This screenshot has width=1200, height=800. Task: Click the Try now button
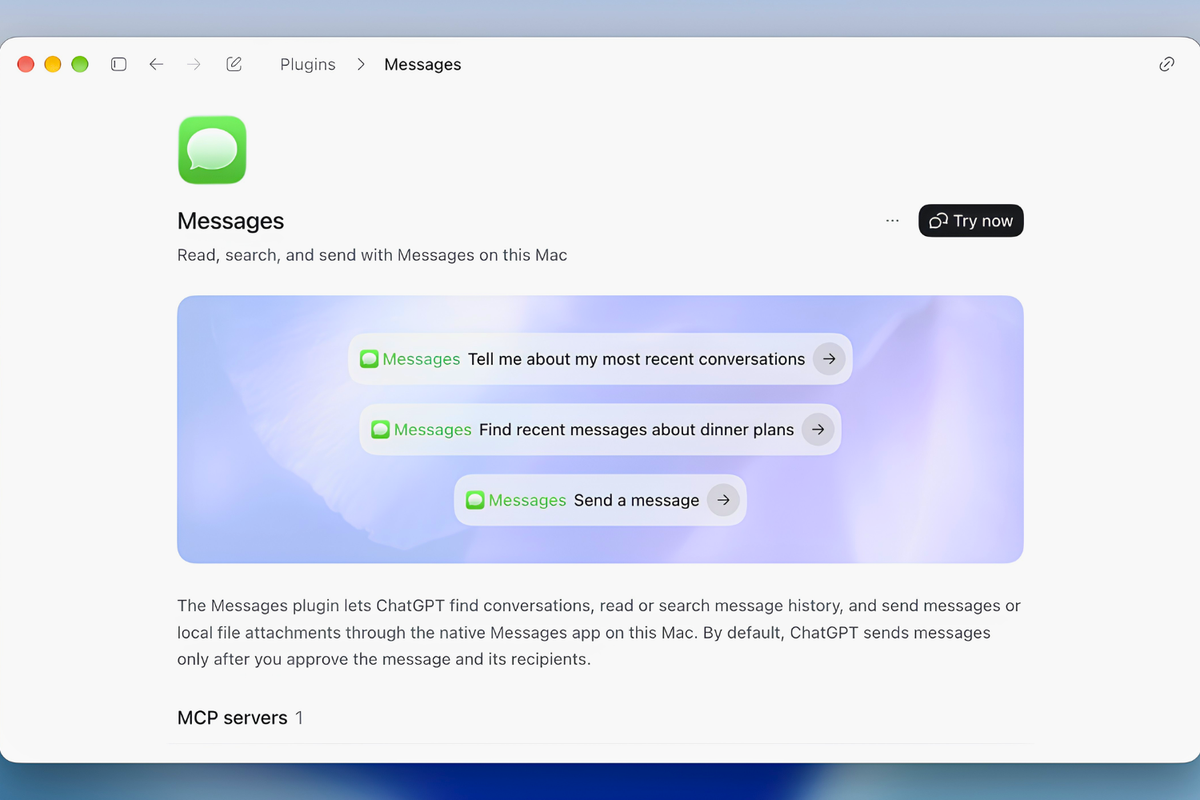click(x=971, y=221)
